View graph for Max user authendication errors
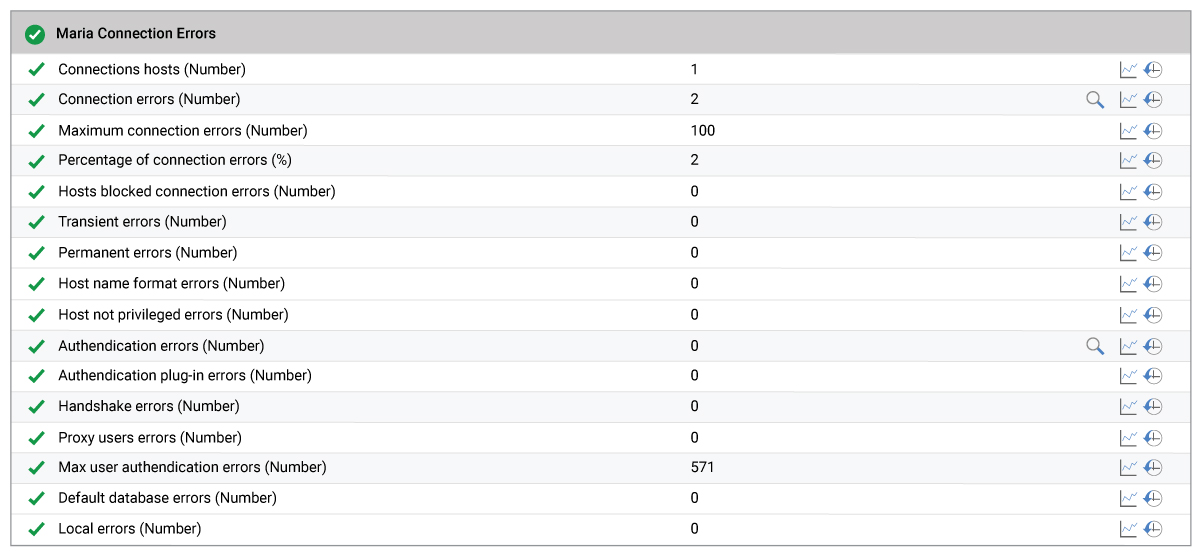The image size is (1200, 555). [1128, 467]
